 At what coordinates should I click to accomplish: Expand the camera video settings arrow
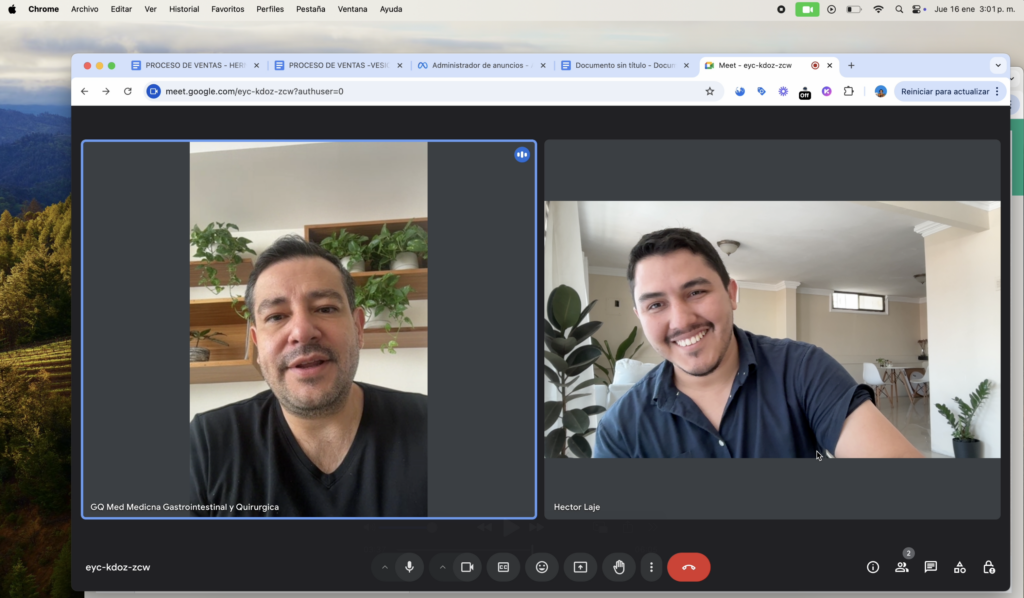tap(442, 567)
